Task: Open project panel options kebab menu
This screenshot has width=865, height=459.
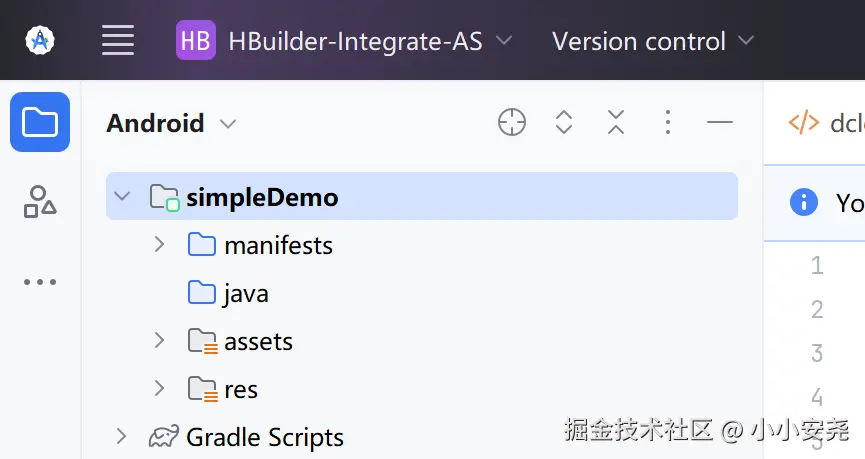Action: click(x=668, y=123)
